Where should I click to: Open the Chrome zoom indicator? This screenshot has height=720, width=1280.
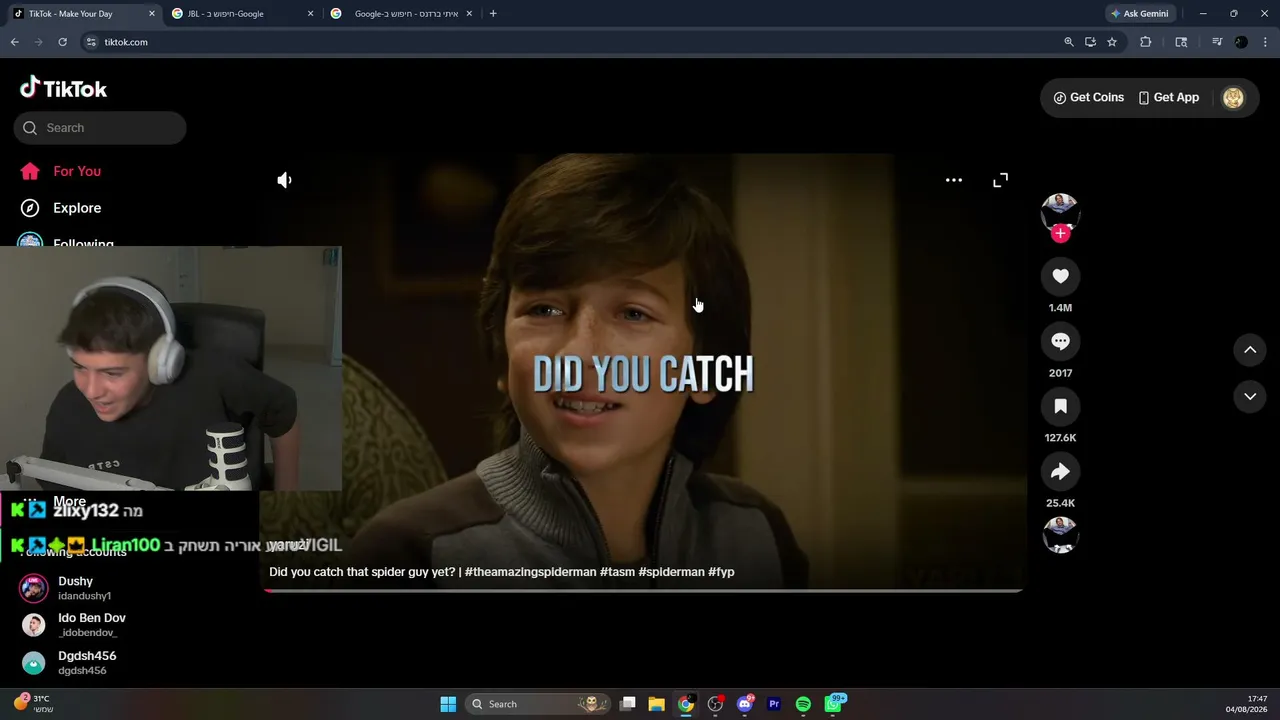point(1069,42)
